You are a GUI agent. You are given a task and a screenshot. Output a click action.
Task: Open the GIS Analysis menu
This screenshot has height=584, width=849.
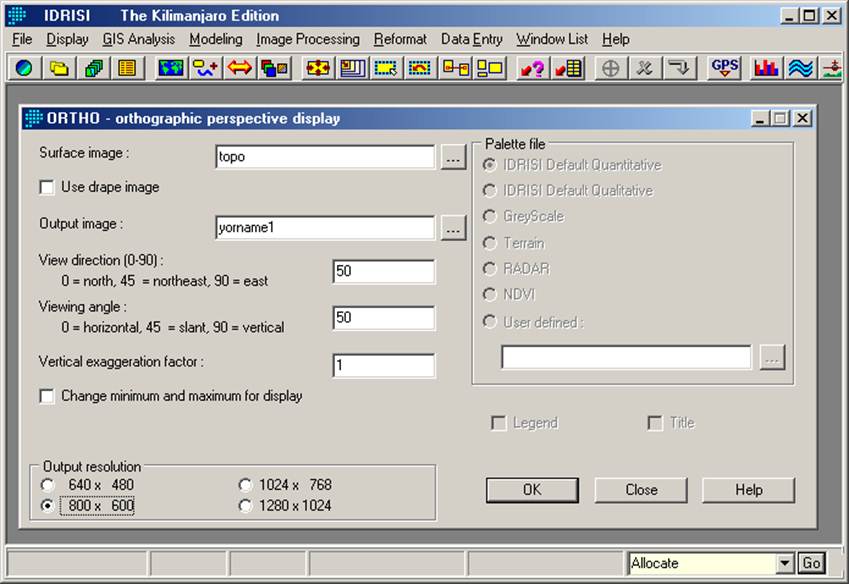pyautogui.click(x=139, y=39)
